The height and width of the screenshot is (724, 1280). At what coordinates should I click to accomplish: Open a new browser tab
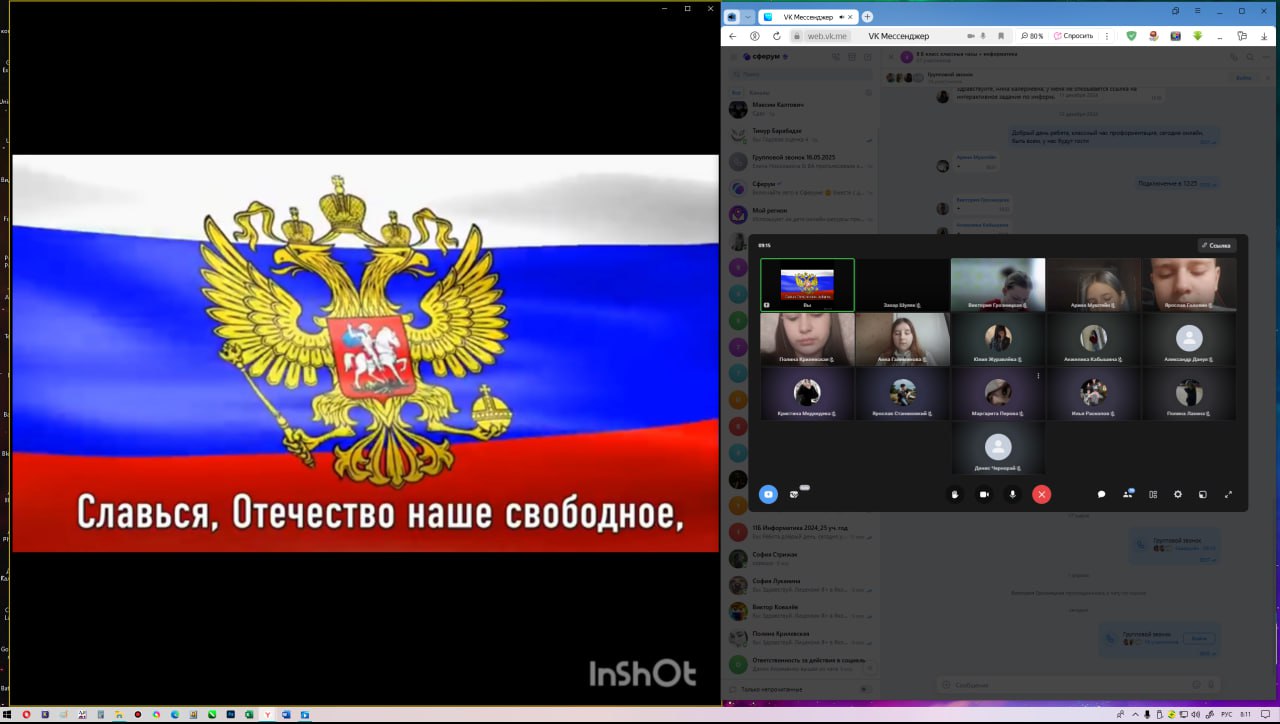click(x=867, y=16)
